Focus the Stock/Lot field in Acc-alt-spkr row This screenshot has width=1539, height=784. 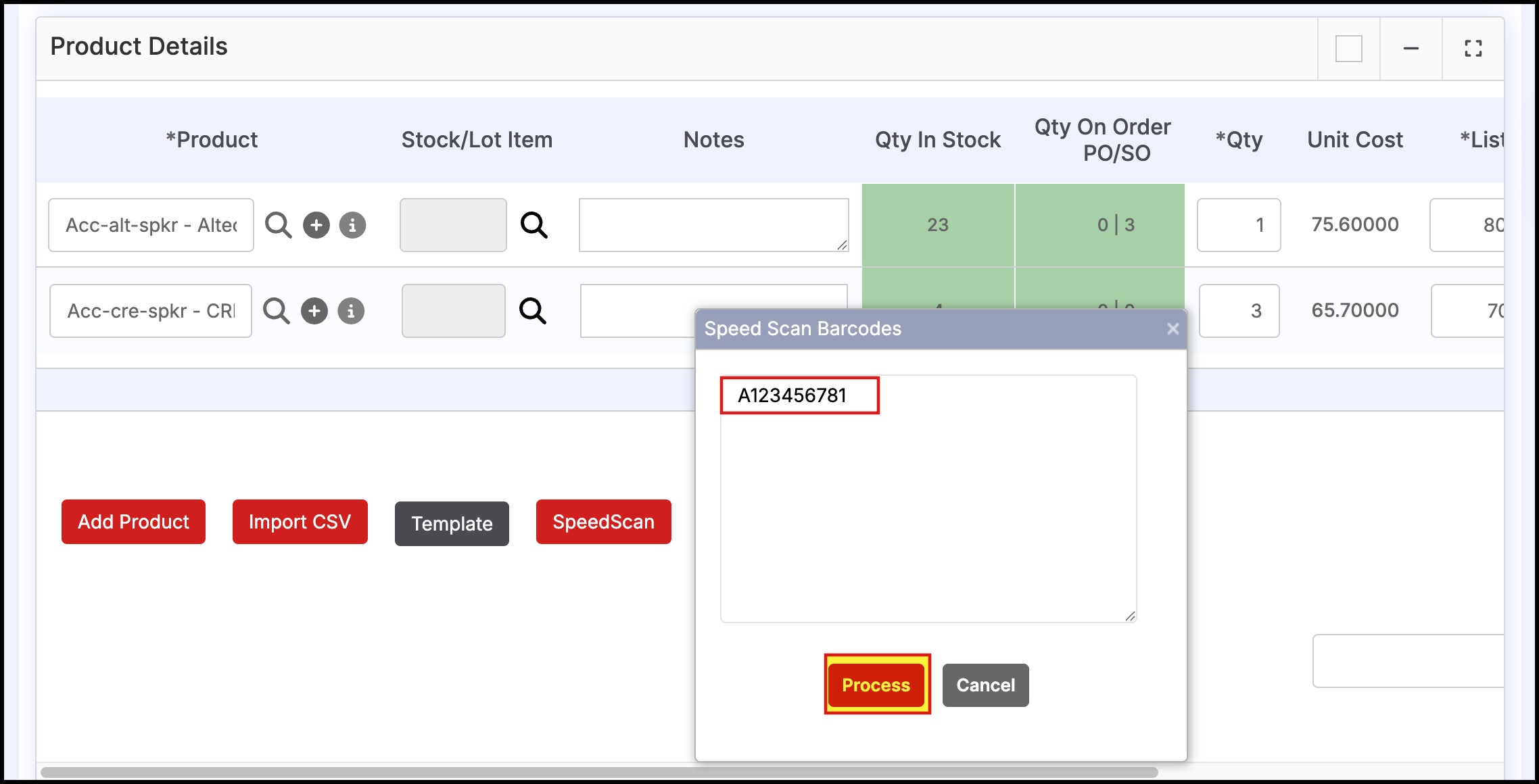point(453,225)
